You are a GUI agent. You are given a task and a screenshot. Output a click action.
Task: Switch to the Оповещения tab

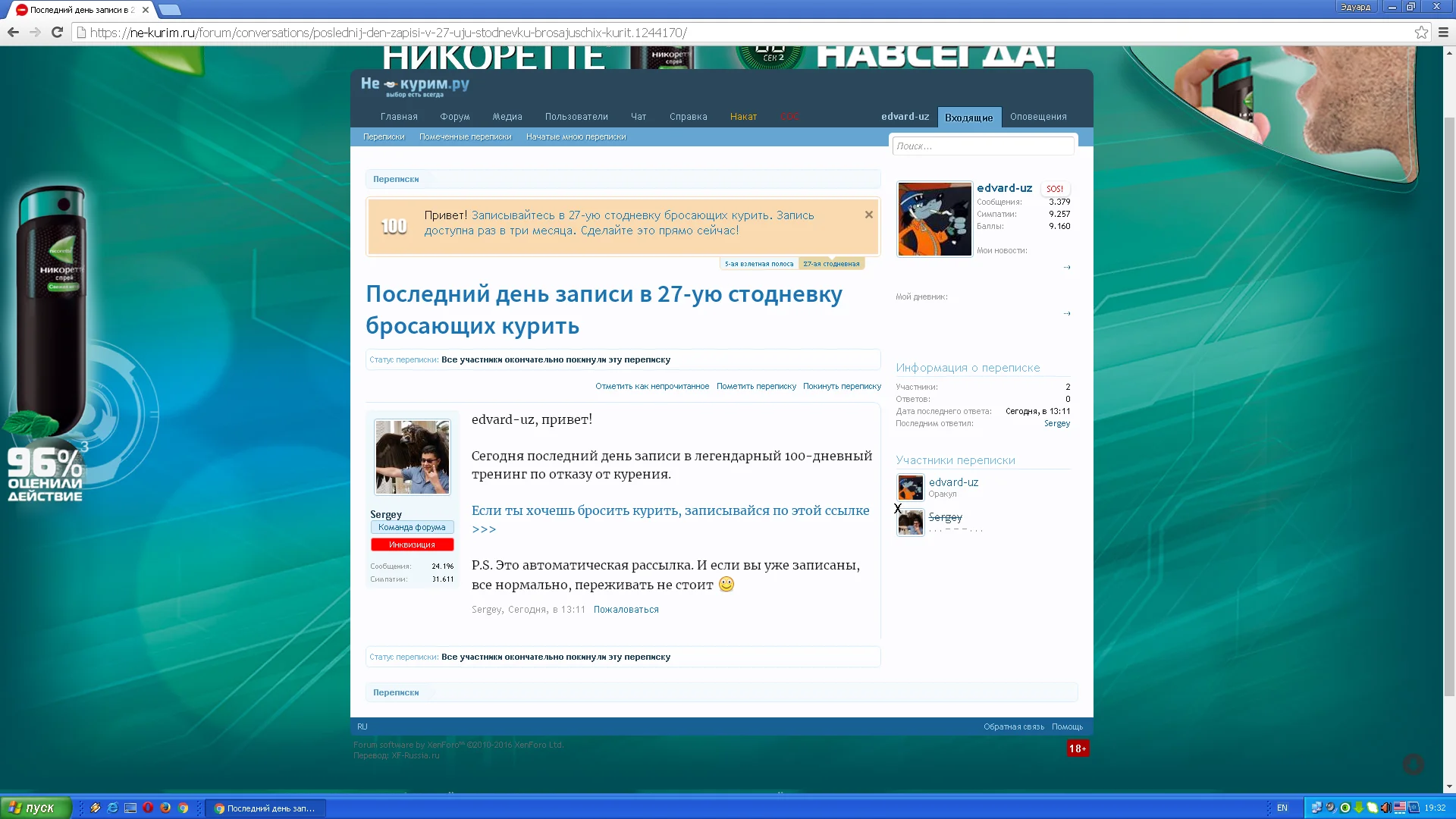(1038, 117)
